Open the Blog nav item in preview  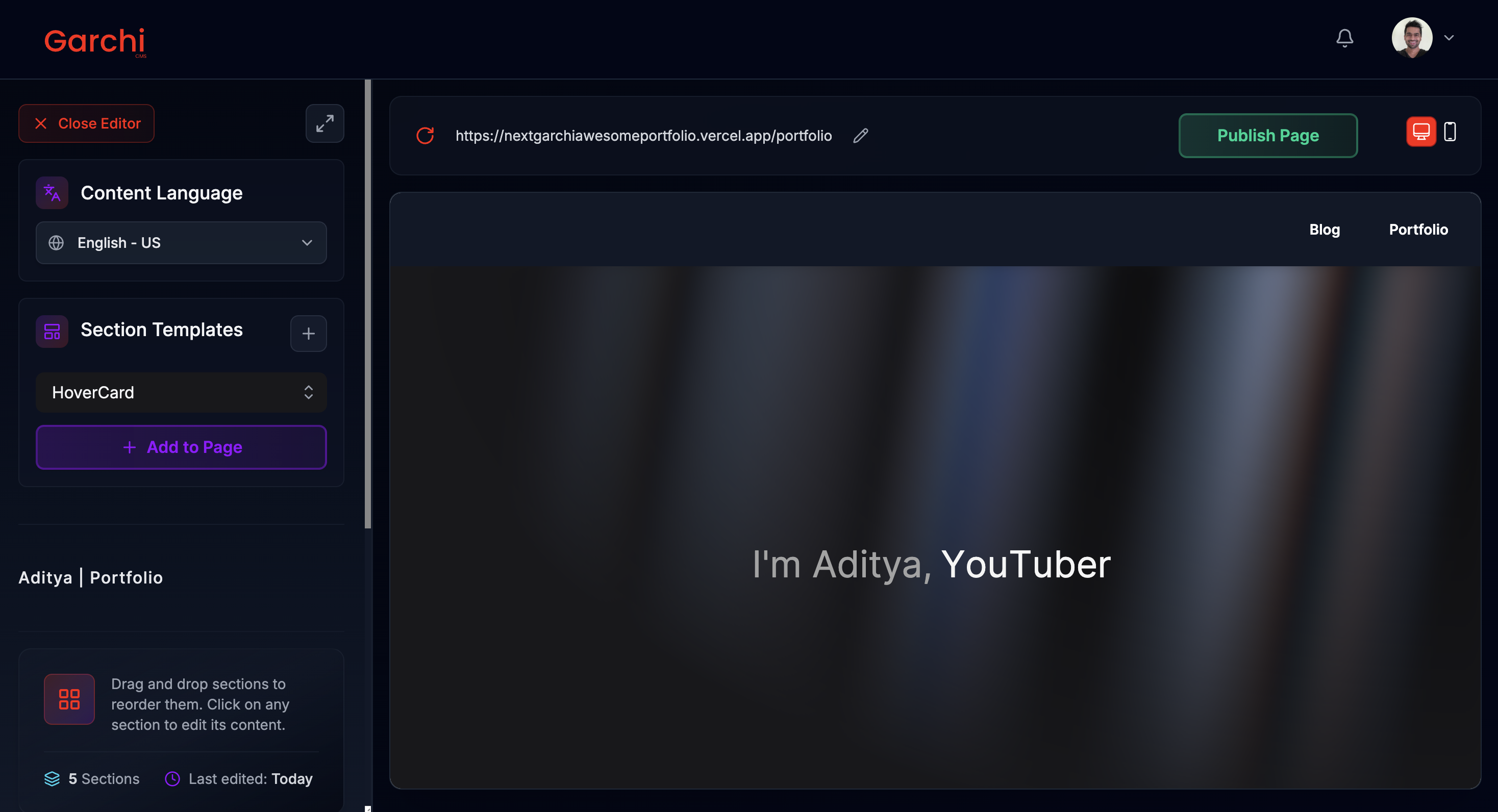(x=1324, y=230)
